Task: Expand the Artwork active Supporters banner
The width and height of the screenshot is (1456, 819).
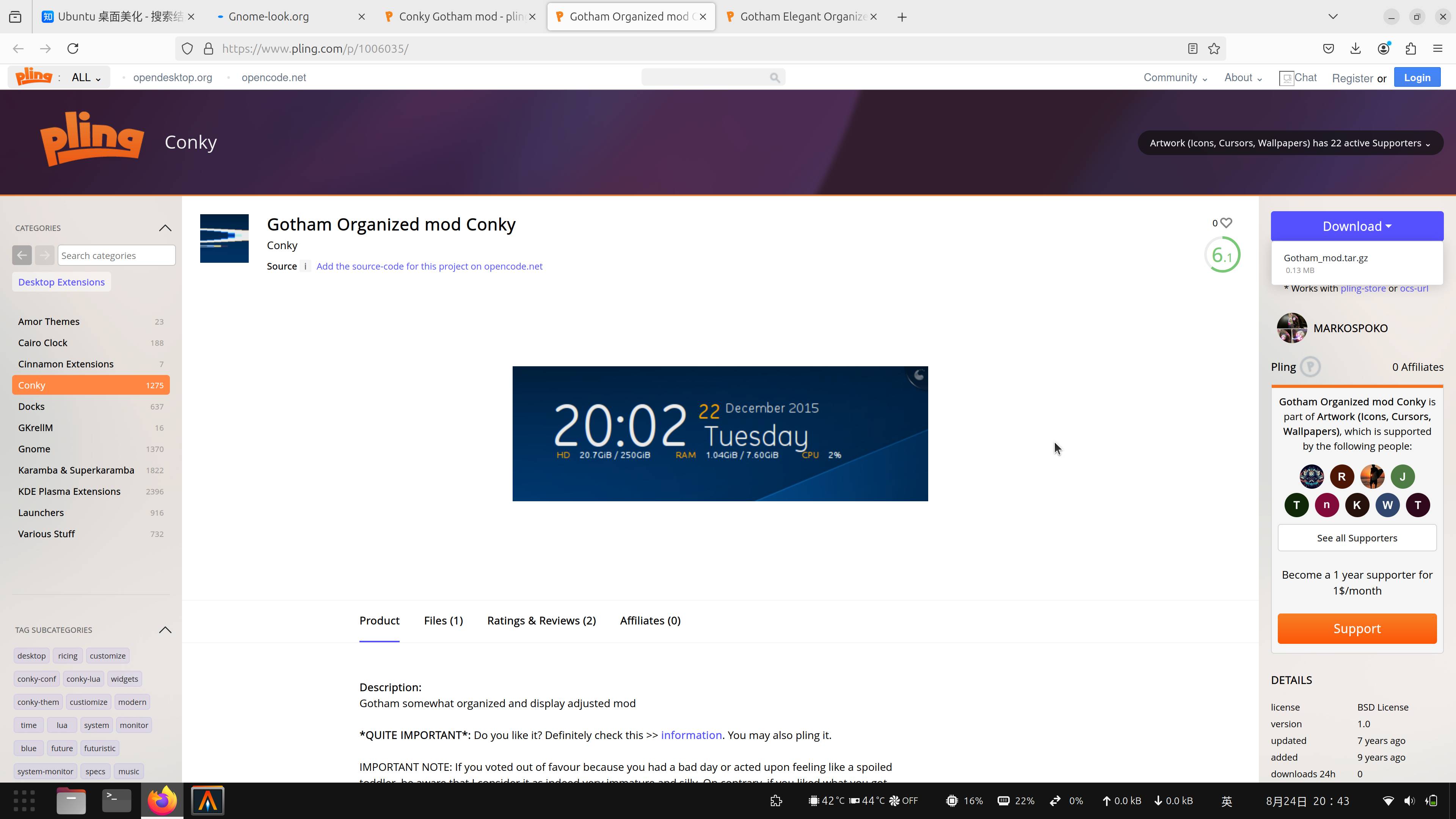Action: coord(1290,143)
